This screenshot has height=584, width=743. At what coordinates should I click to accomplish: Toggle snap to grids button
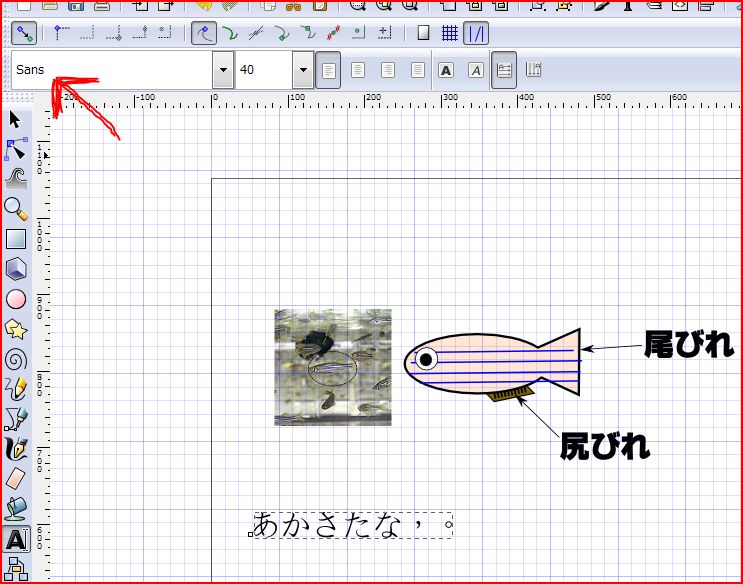450,33
